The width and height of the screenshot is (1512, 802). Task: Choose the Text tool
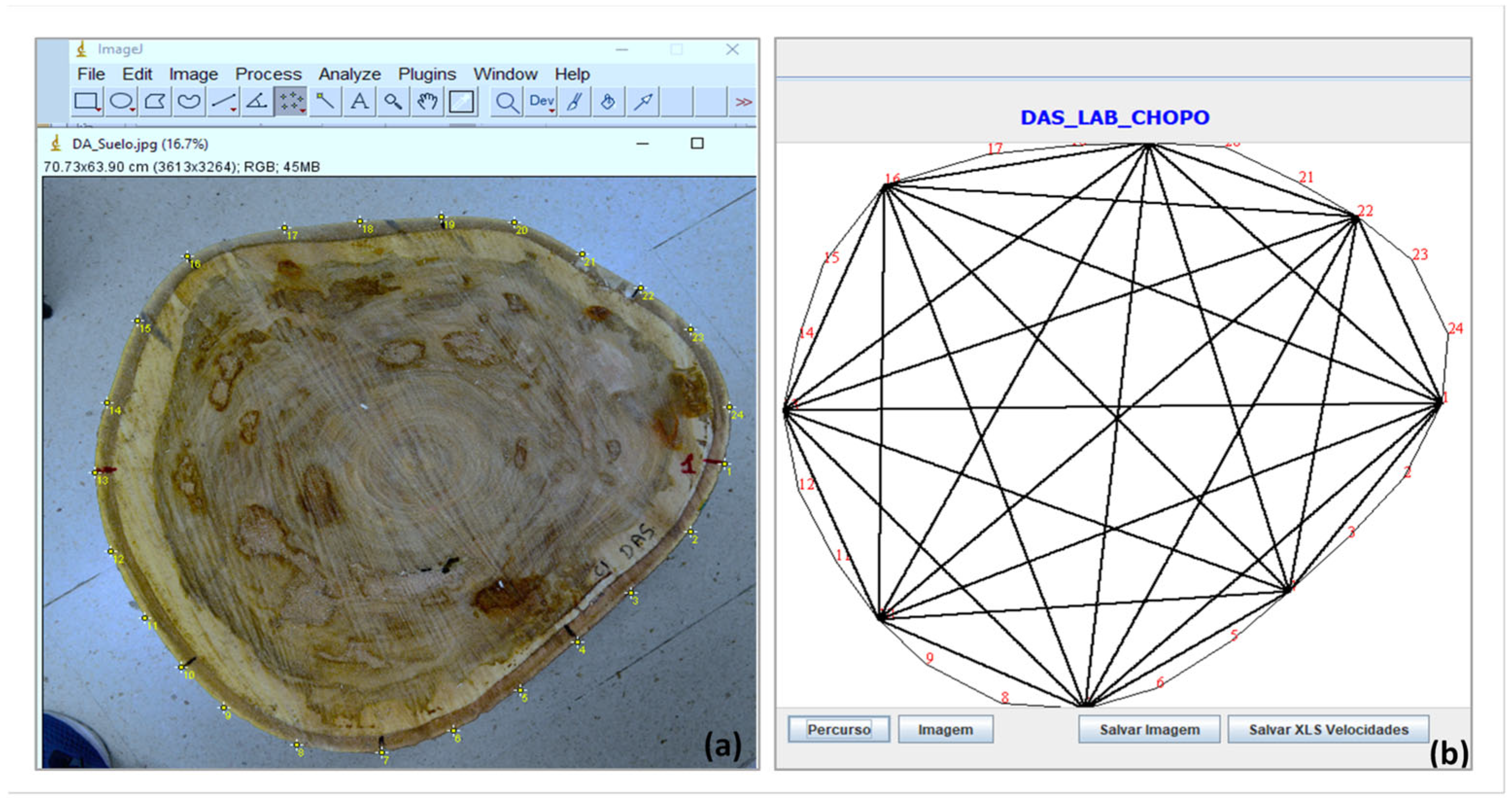[x=359, y=101]
